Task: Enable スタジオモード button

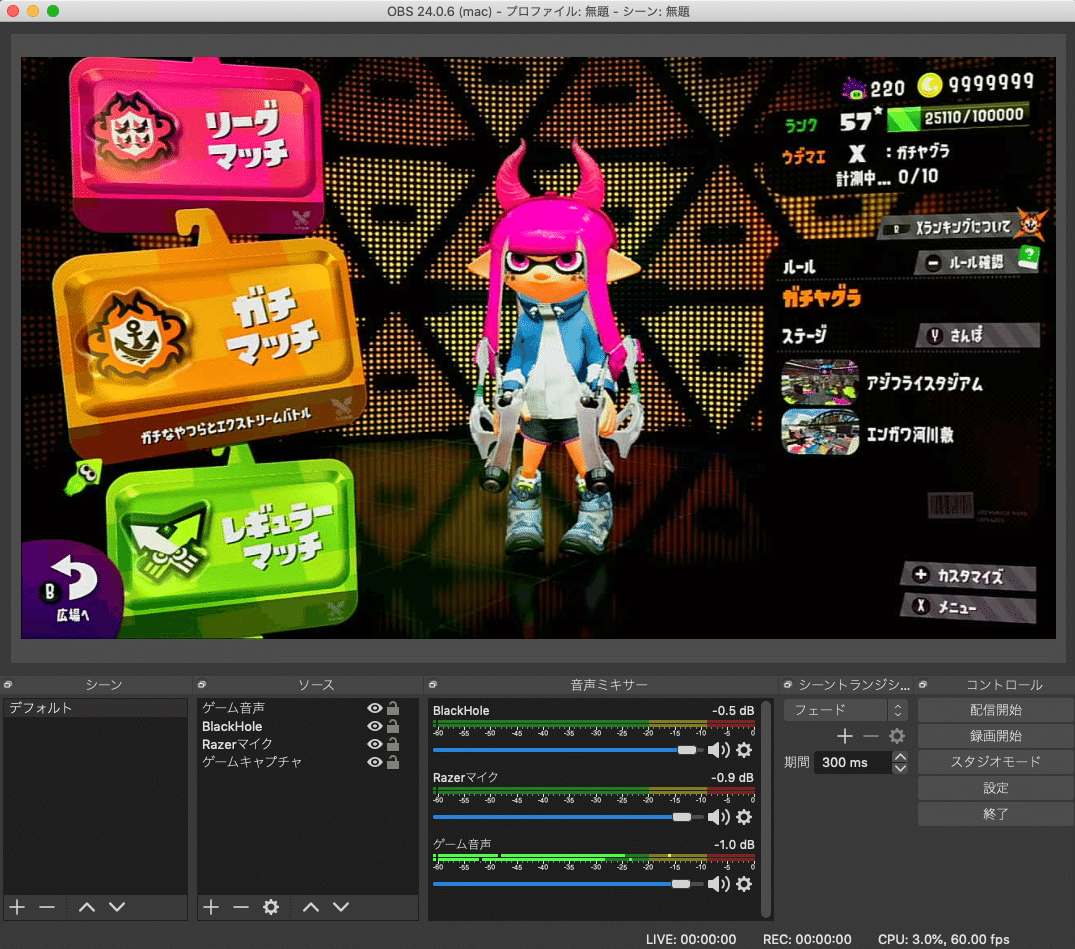Action: [995, 762]
